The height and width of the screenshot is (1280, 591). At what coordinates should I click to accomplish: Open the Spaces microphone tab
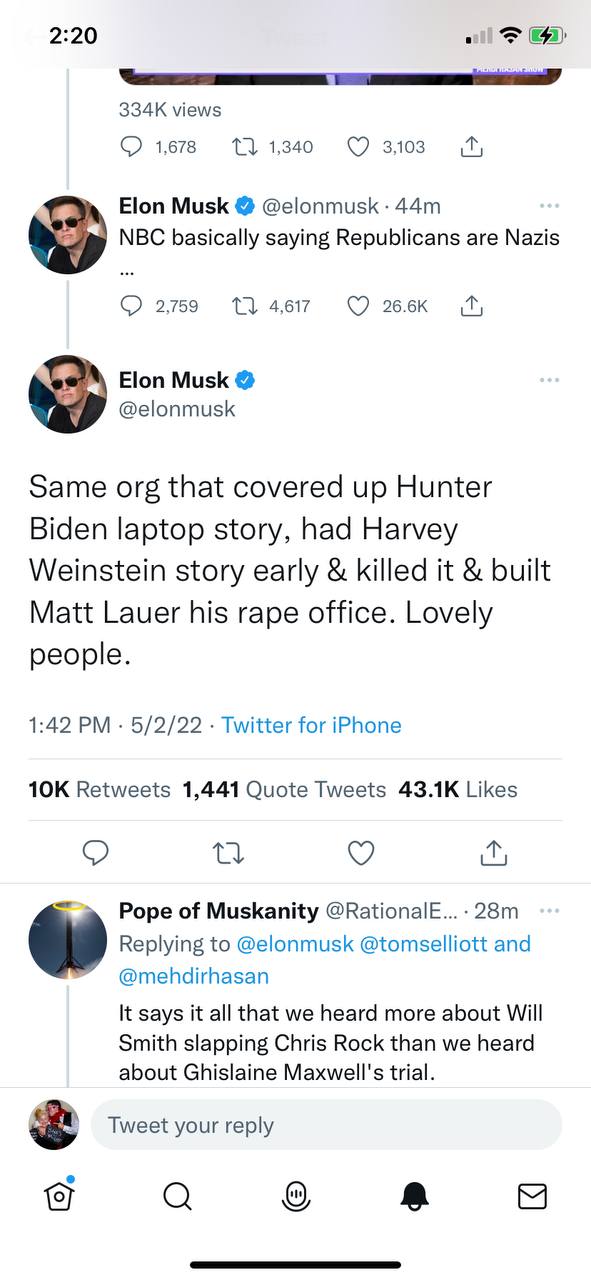click(x=296, y=1195)
